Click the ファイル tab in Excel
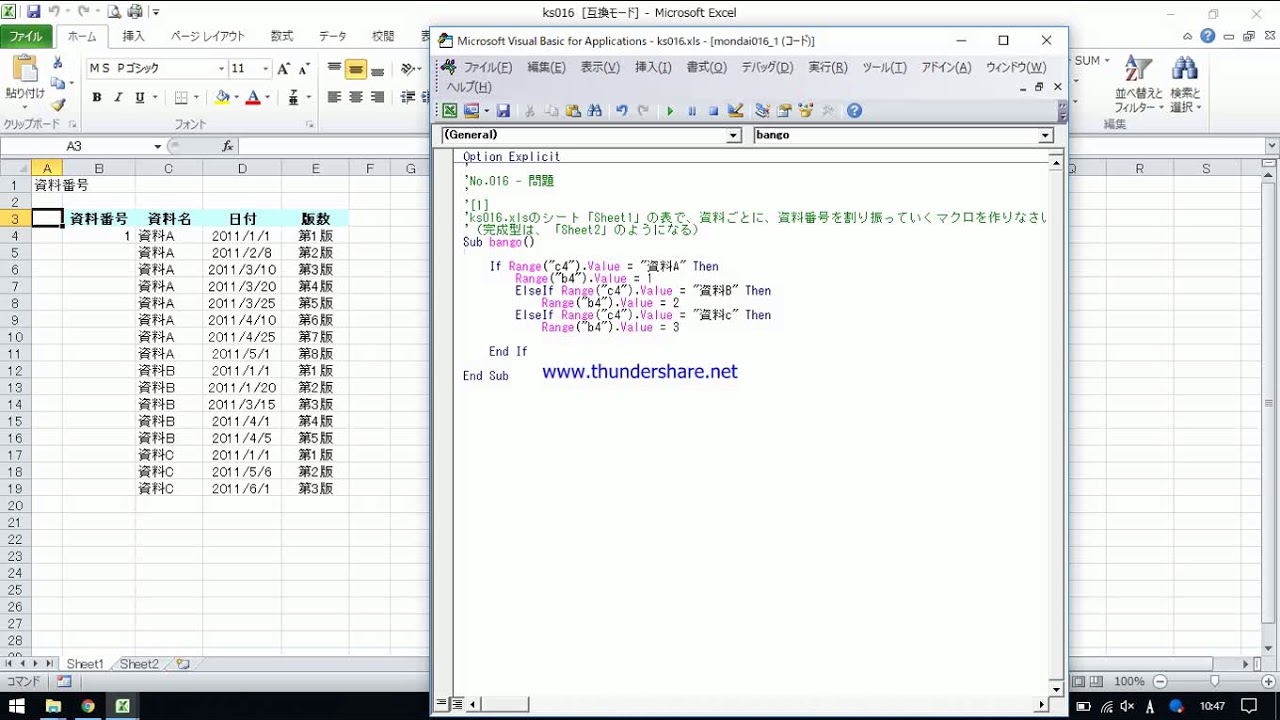Image resolution: width=1280 pixels, height=720 pixels. point(26,36)
